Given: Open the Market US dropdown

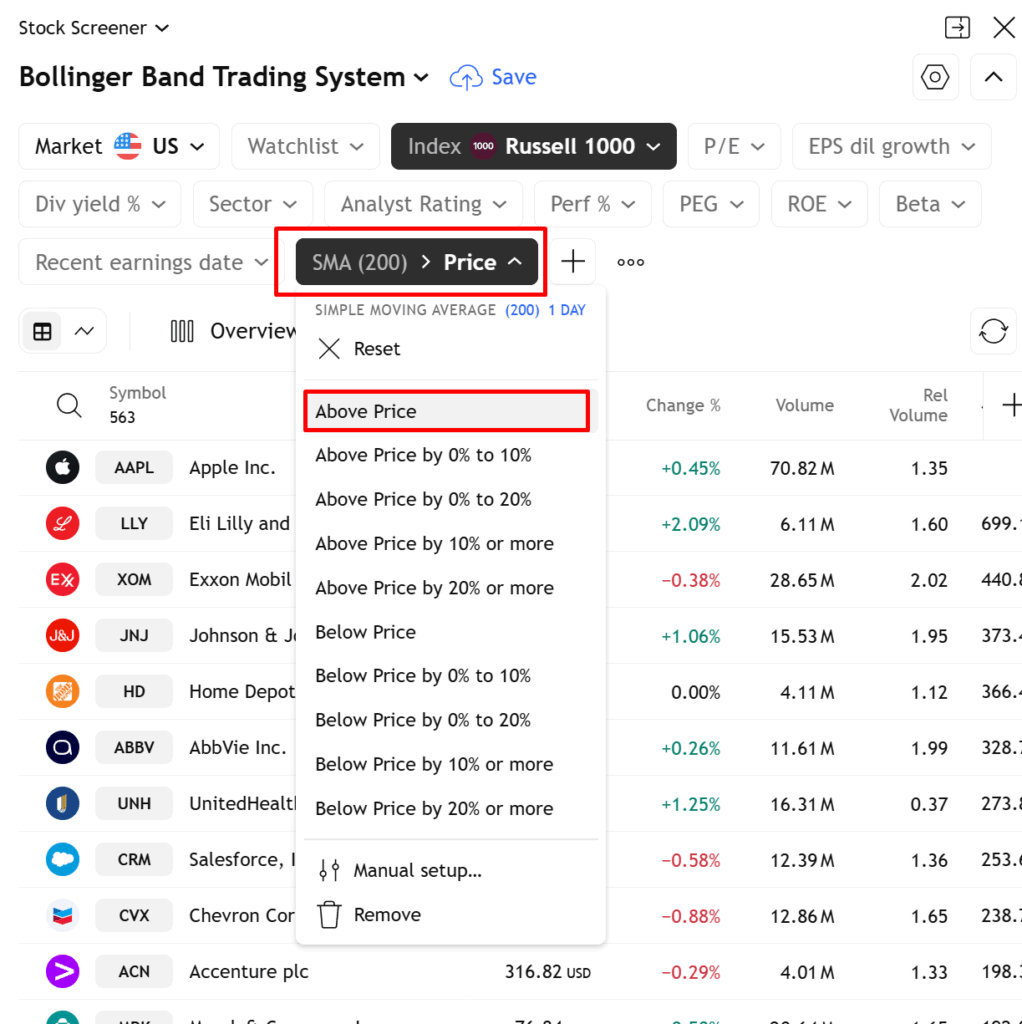Looking at the screenshot, I should click(x=120, y=146).
